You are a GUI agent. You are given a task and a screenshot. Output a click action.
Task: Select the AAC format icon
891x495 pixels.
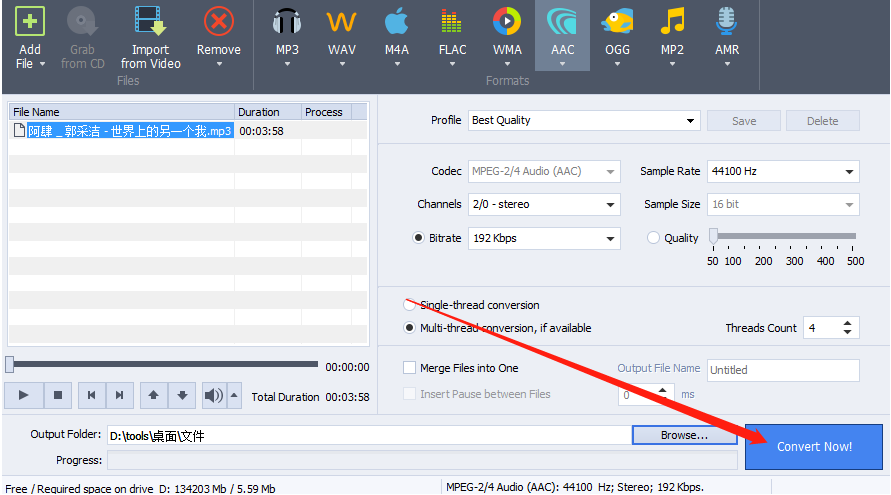[562, 22]
